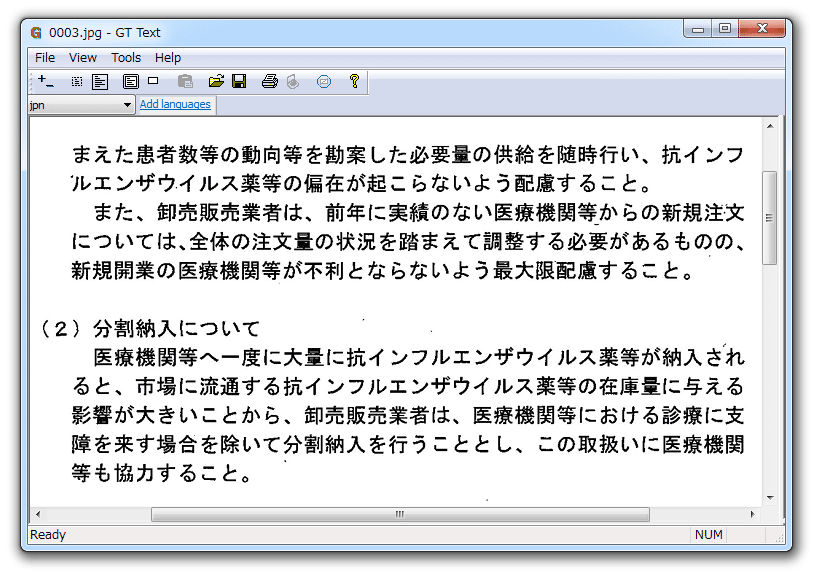Click the blue octagon image icon
813x574 pixels.
click(x=324, y=81)
